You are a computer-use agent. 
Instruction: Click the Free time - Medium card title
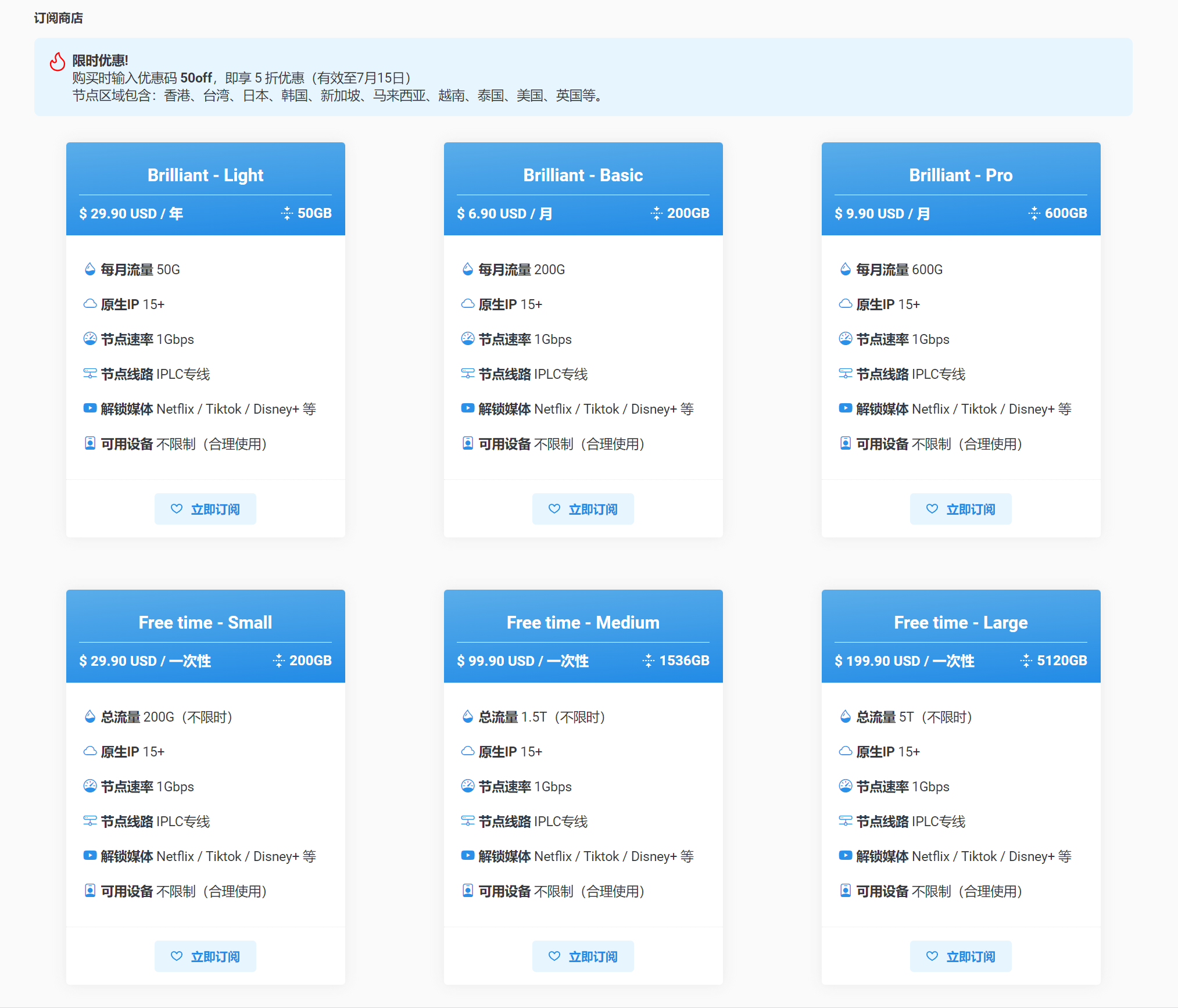(x=583, y=622)
